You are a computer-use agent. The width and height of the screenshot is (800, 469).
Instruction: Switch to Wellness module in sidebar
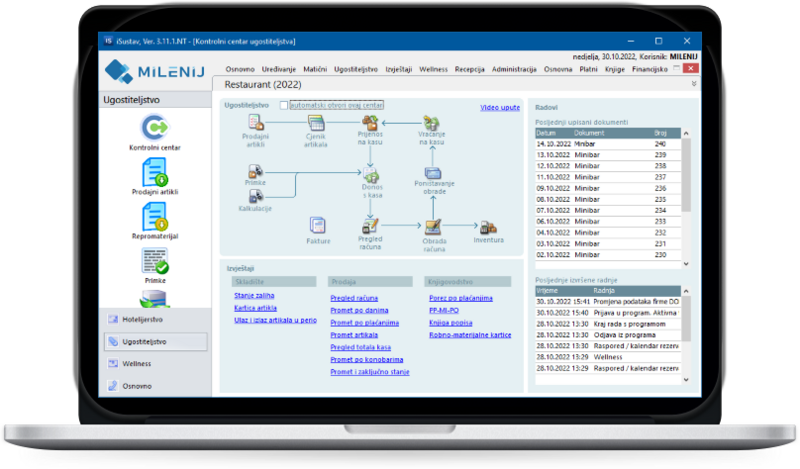coord(155,363)
